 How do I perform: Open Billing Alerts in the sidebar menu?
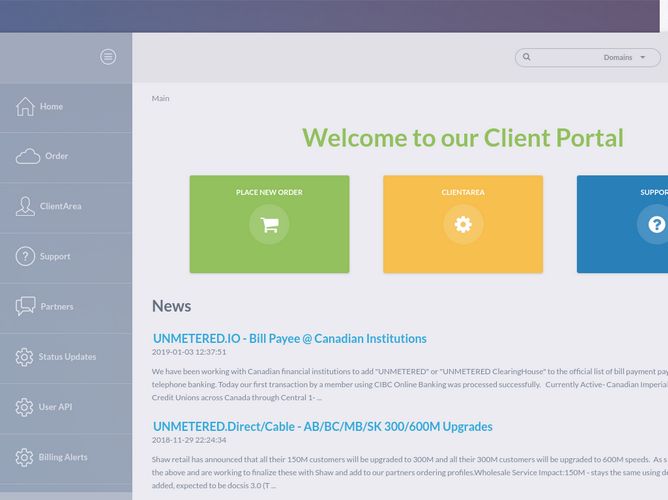pos(66,459)
